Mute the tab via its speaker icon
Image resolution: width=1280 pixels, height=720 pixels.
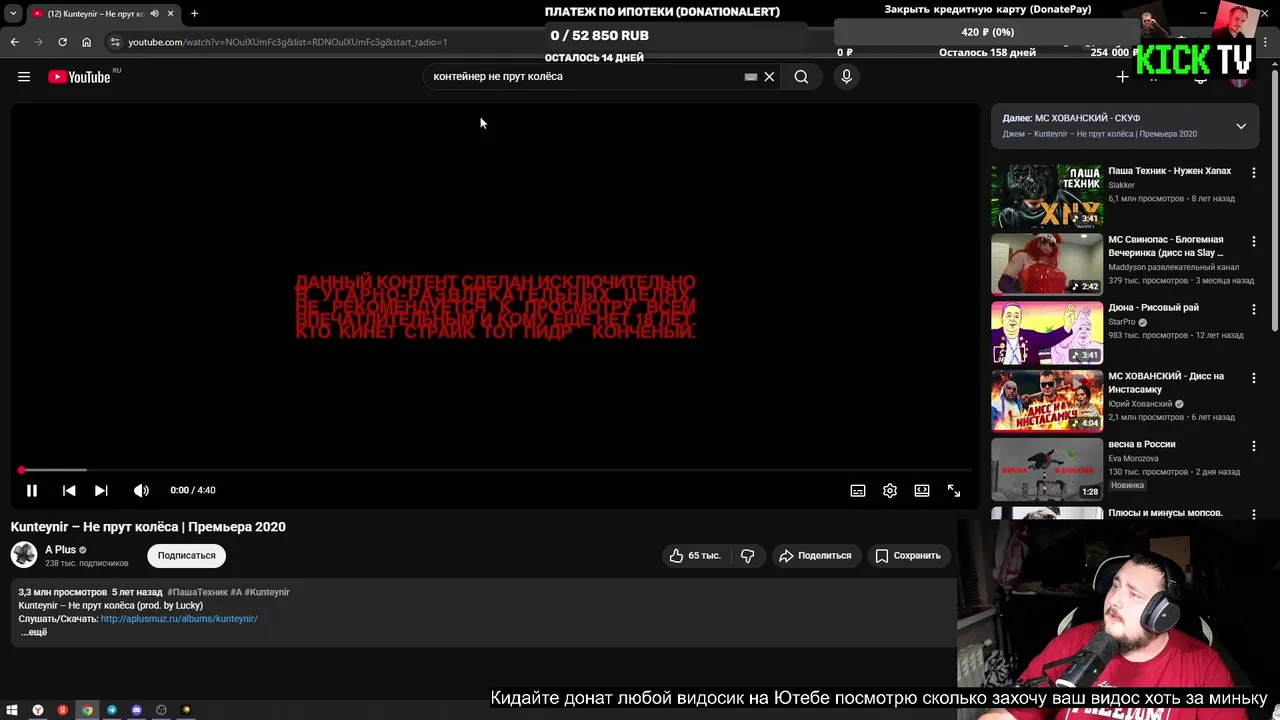point(154,14)
